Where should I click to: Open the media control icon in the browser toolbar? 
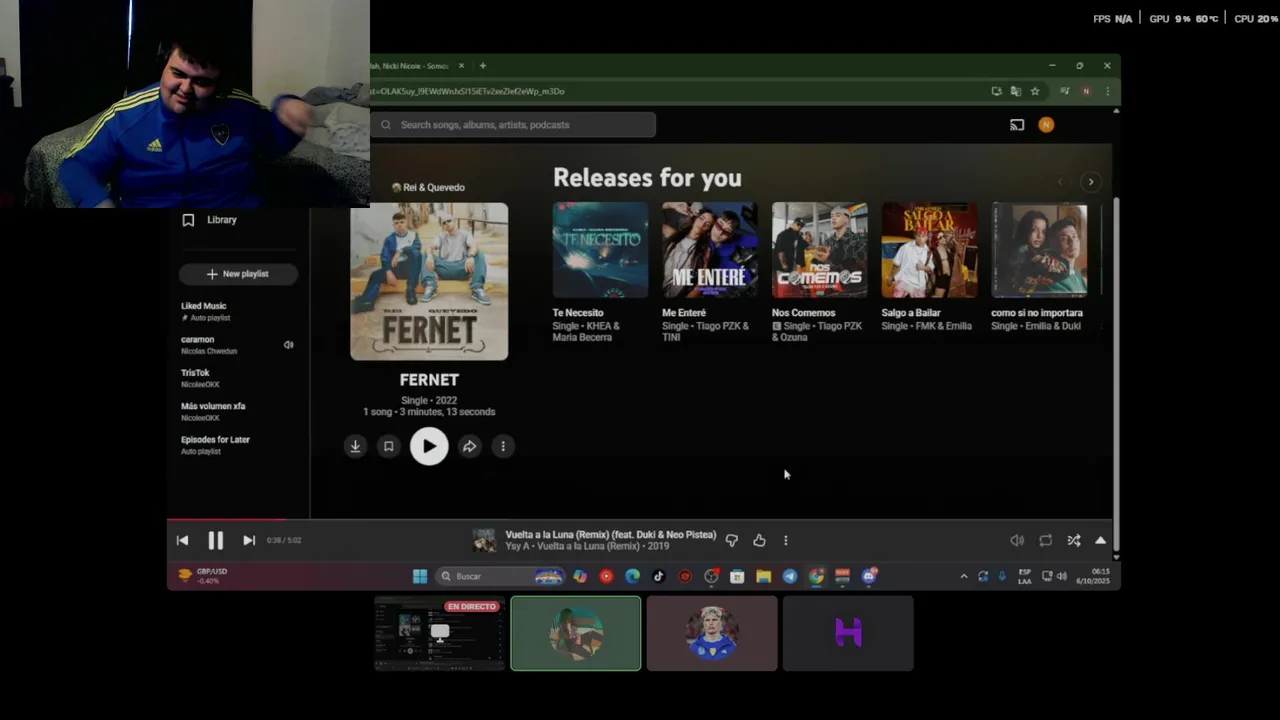tap(1064, 91)
